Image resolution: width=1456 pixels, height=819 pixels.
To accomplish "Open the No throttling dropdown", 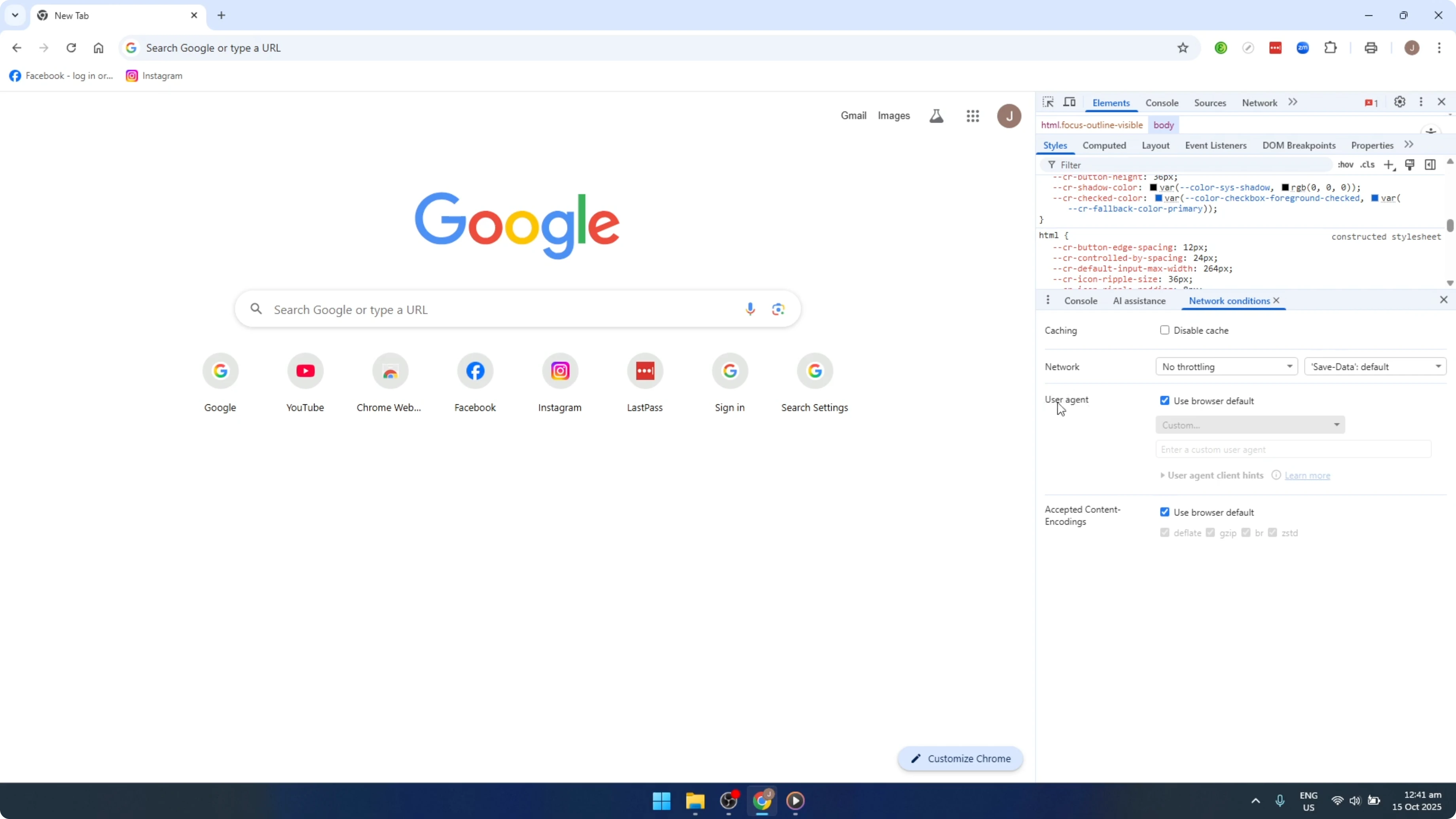I will [1227, 366].
